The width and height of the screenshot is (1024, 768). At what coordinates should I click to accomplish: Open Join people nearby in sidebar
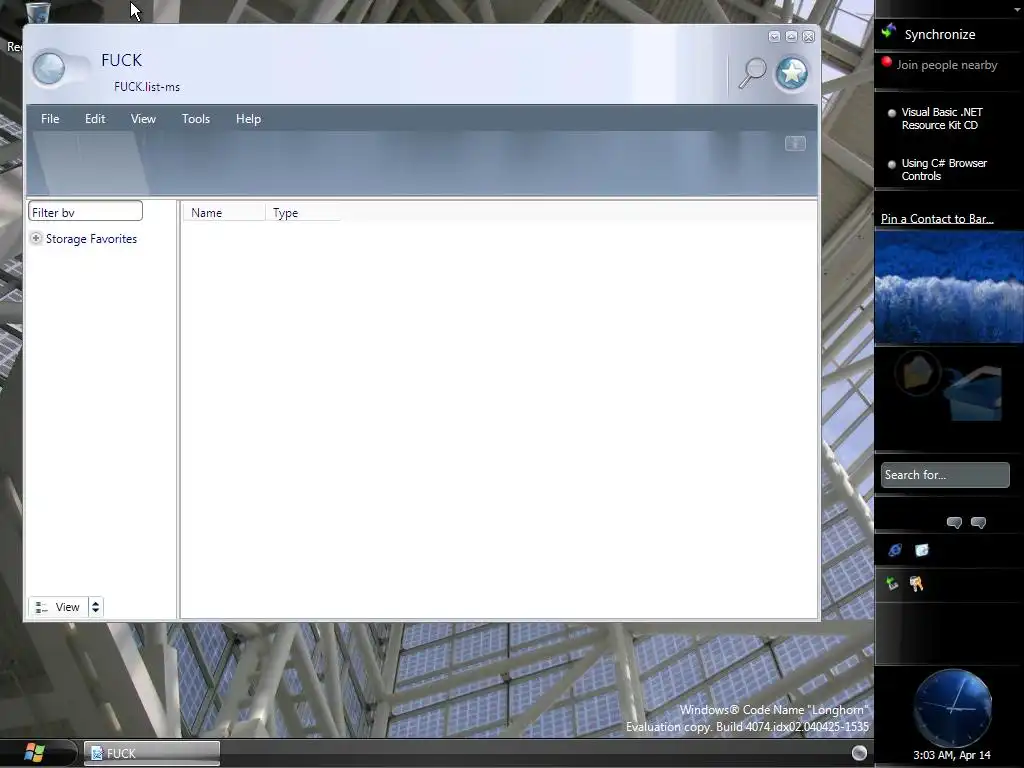tap(946, 65)
